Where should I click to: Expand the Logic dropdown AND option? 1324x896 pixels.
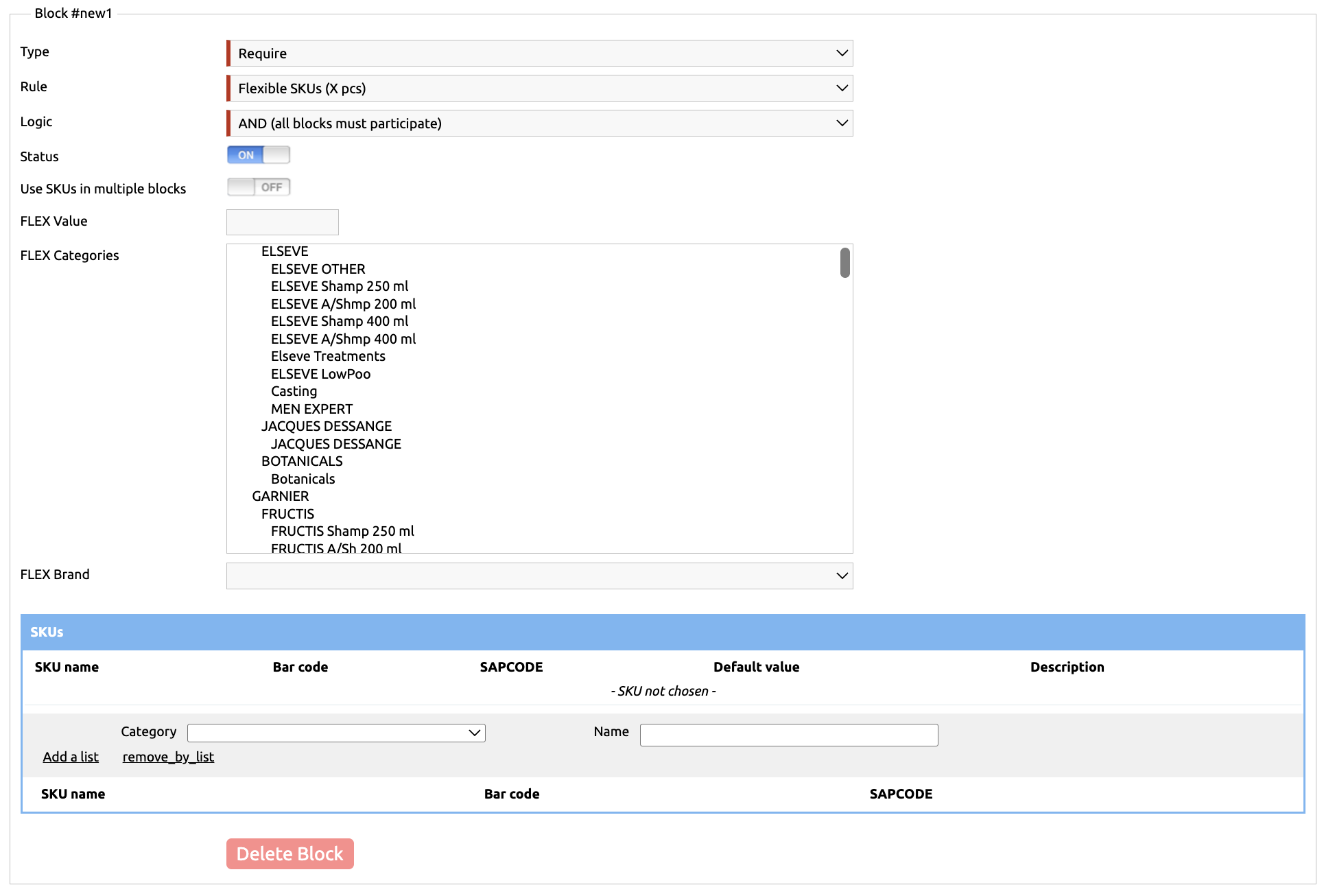tap(539, 123)
